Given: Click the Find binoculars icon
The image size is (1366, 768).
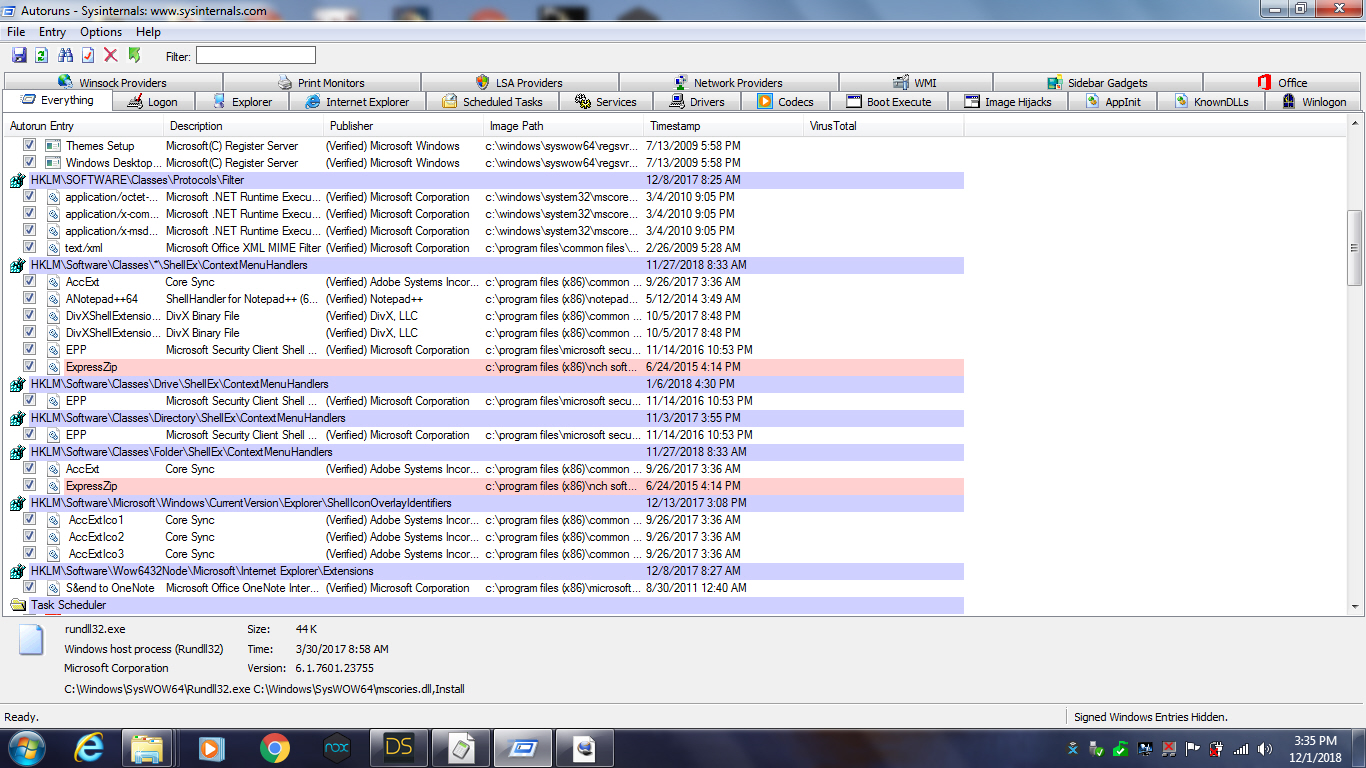Looking at the screenshot, I should (66, 55).
